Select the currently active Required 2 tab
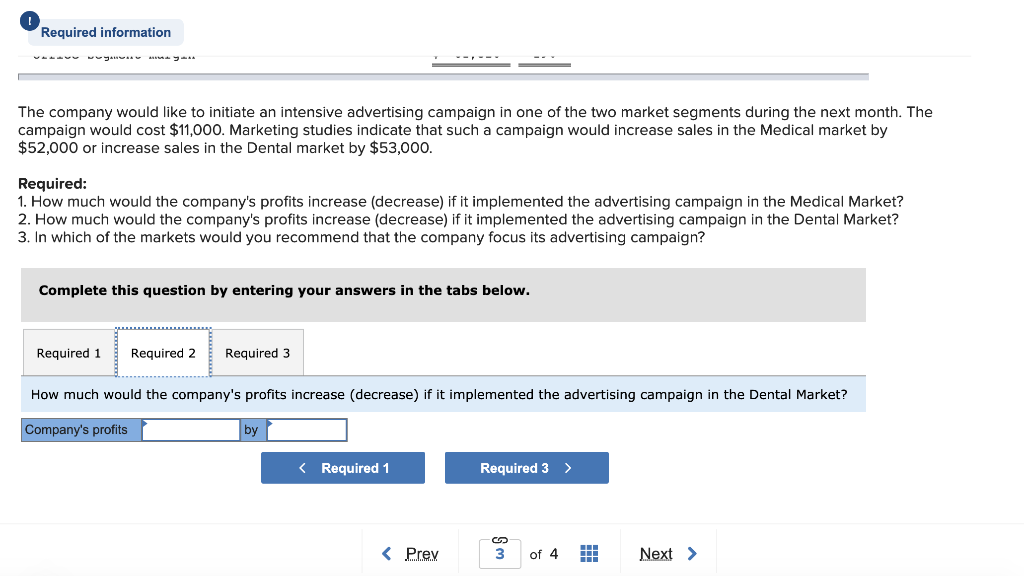This screenshot has width=1024, height=576. coord(163,352)
